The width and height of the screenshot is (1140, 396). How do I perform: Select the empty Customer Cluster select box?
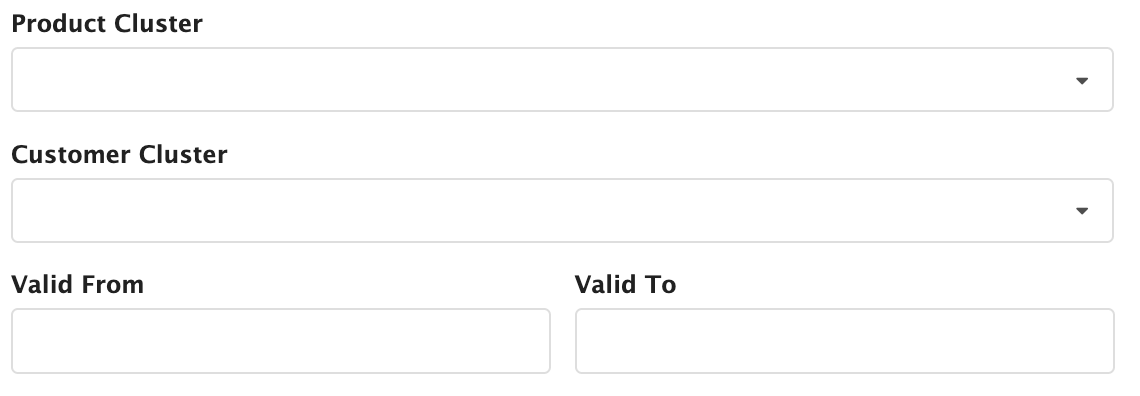pyautogui.click(x=562, y=211)
